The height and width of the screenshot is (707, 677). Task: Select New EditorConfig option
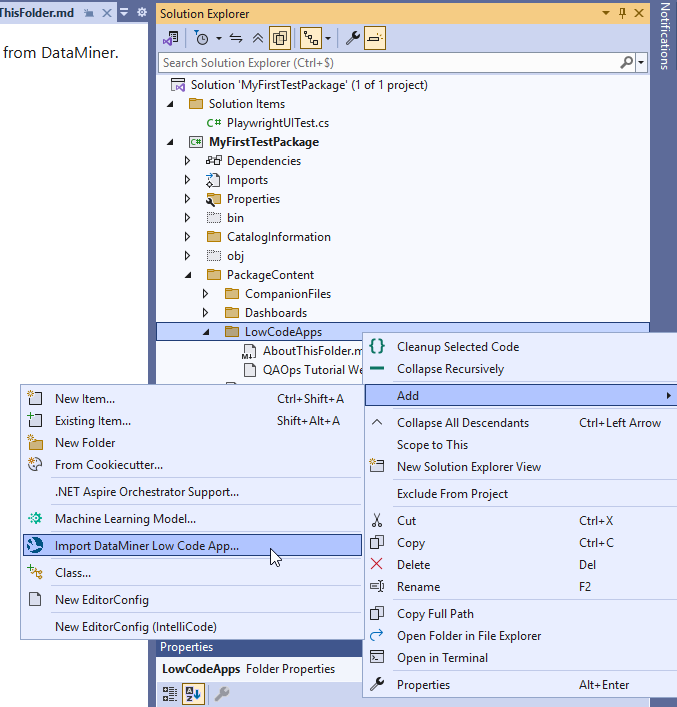[x=192, y=600]
